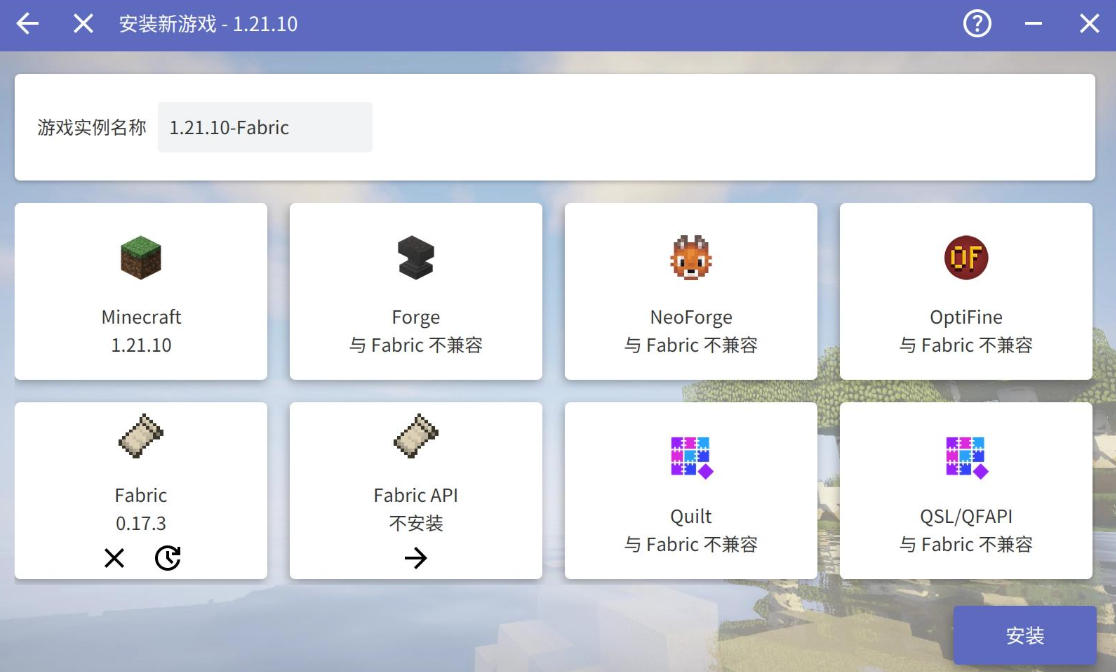Click the Fabric API scroll icon
This screenshot has height=672, width=1116.
coord(416,436)
